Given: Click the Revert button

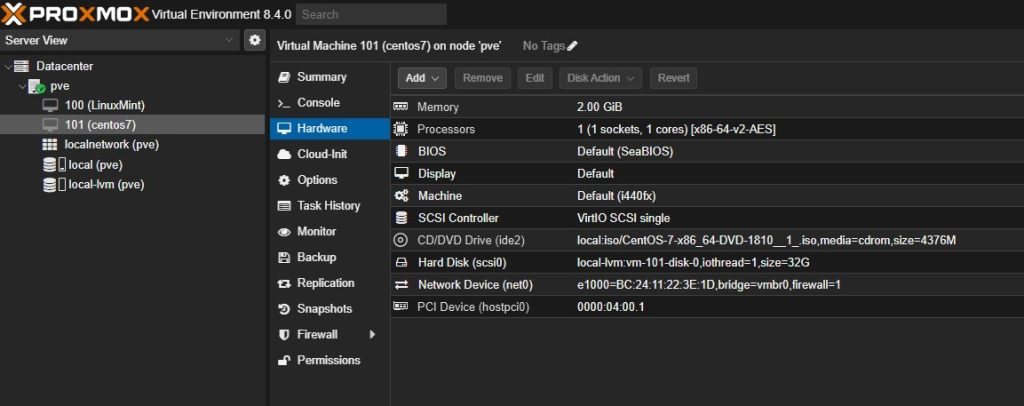Looking at the screenshot, I should point(673,78).
